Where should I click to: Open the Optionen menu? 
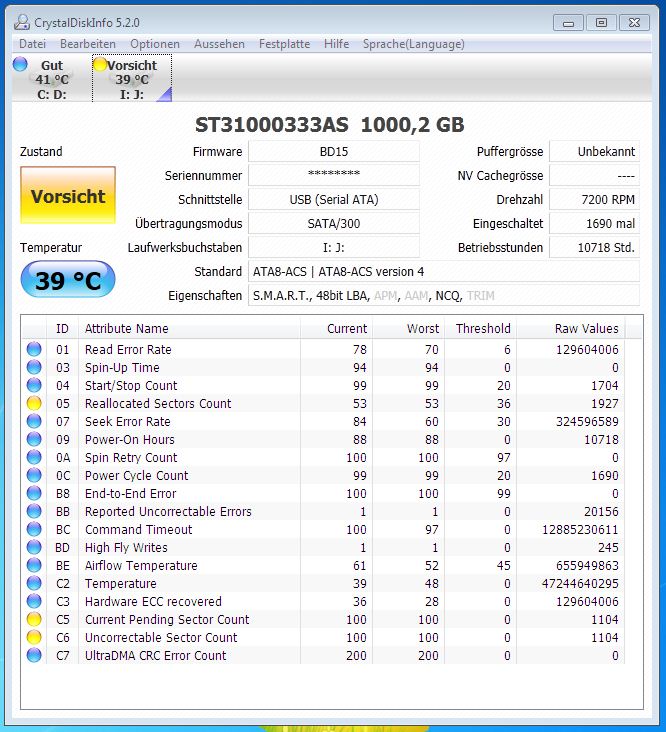tap(154, 44)
